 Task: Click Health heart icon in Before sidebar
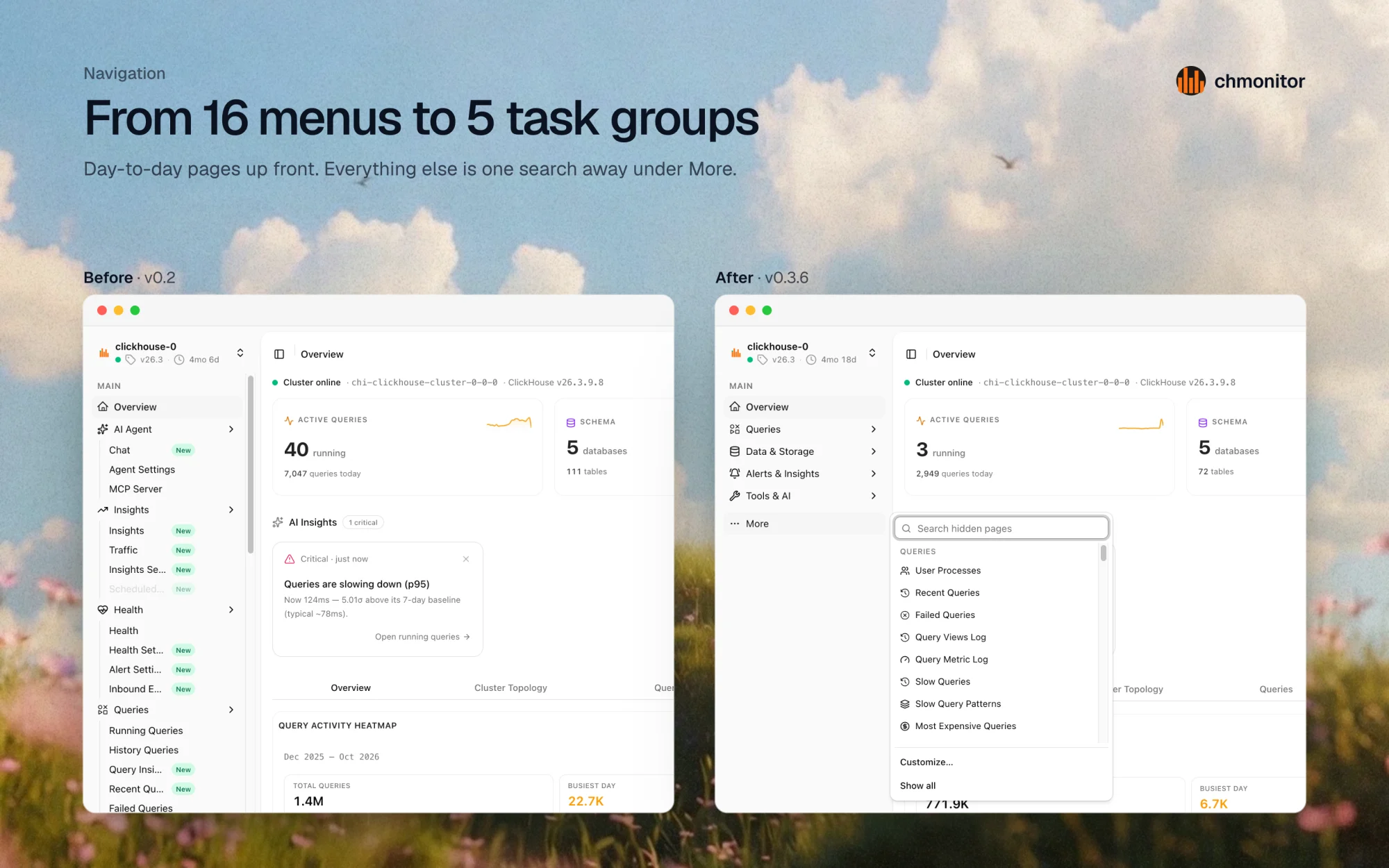click(x=103, y=610)
